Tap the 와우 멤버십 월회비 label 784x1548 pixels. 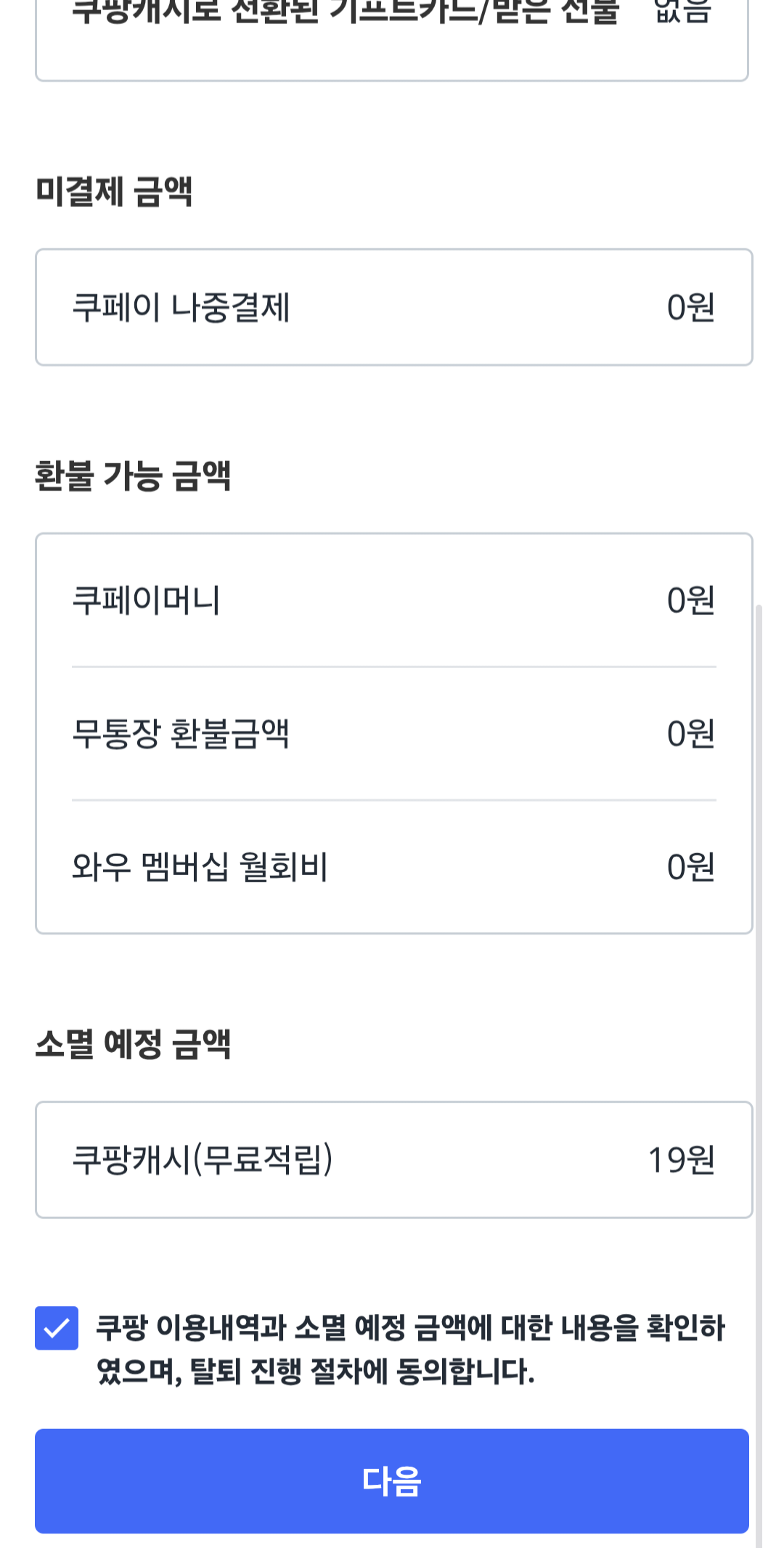(200, 867)
